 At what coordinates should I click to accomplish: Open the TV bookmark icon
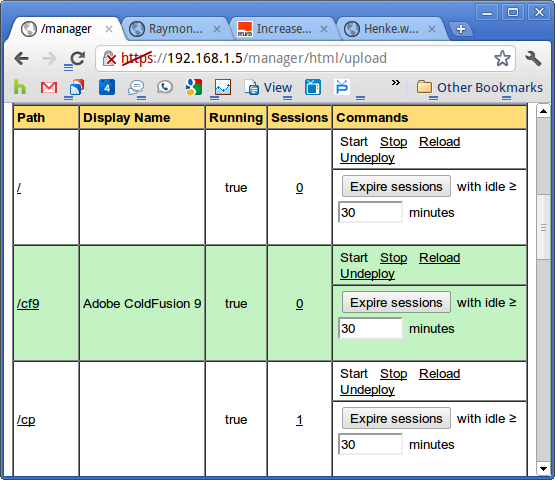pos(313,87)
